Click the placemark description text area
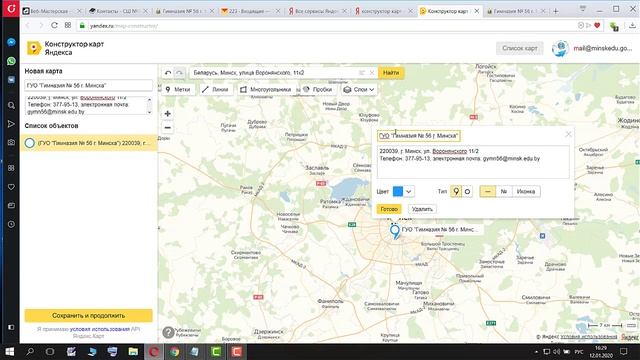The width and height of the screenshot is (640, 360). (x=473, y=162)
